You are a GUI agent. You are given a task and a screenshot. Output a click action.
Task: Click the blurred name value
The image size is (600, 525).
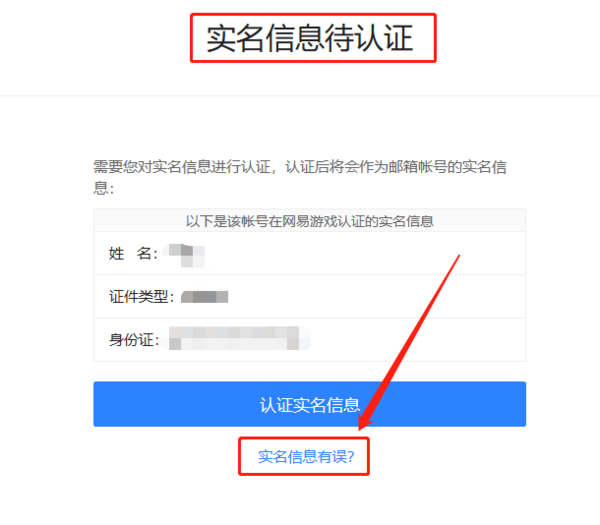(x=187, y=255)
